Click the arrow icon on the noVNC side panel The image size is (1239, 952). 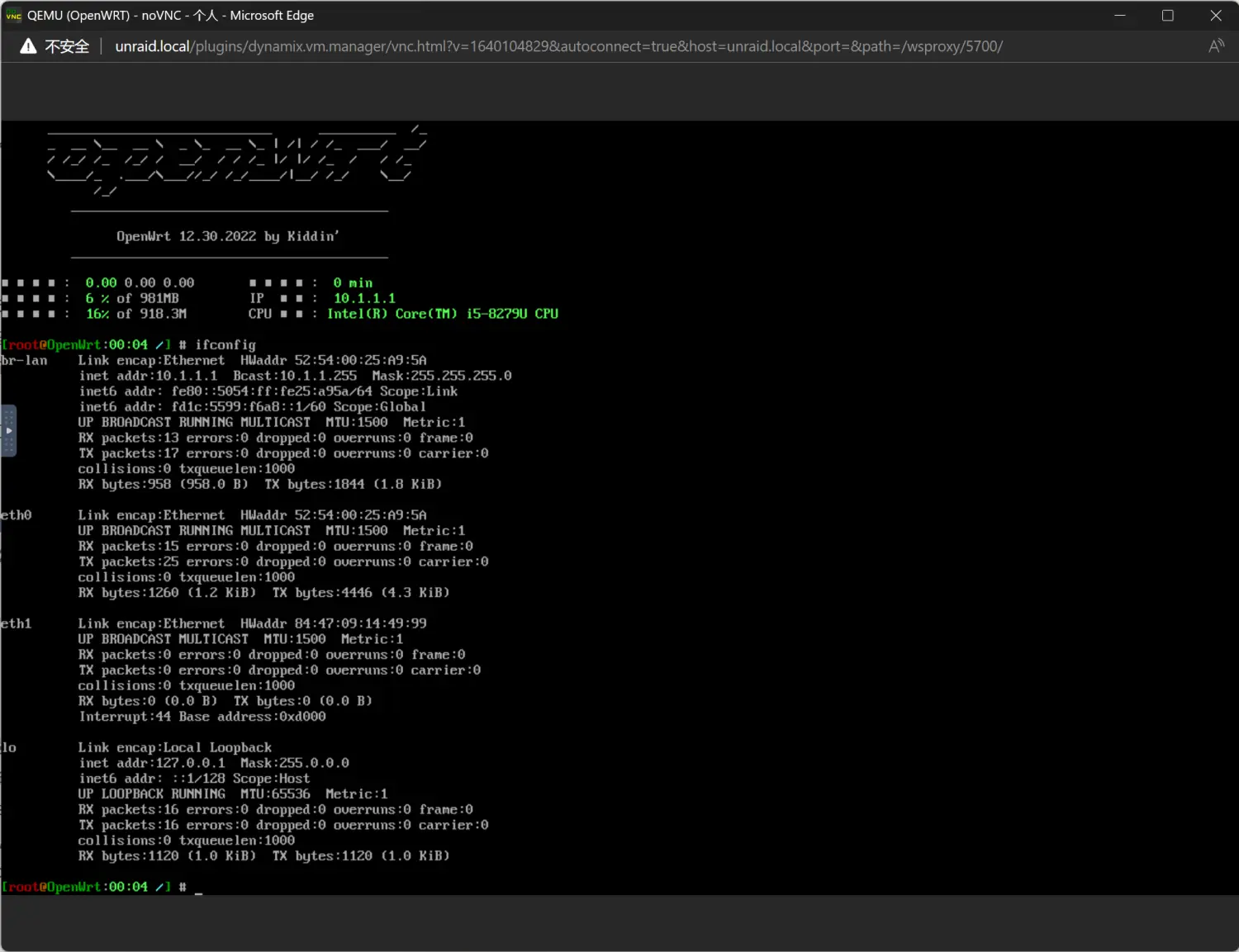8,429
